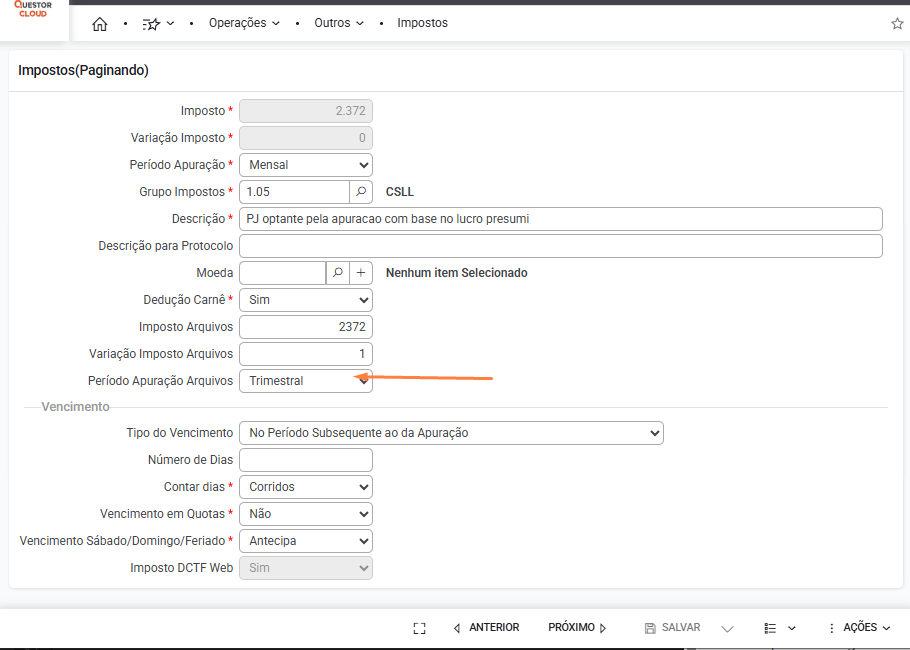Click the home icon in breadcrumb bar

pyautogui.click(x=100, y=23)
